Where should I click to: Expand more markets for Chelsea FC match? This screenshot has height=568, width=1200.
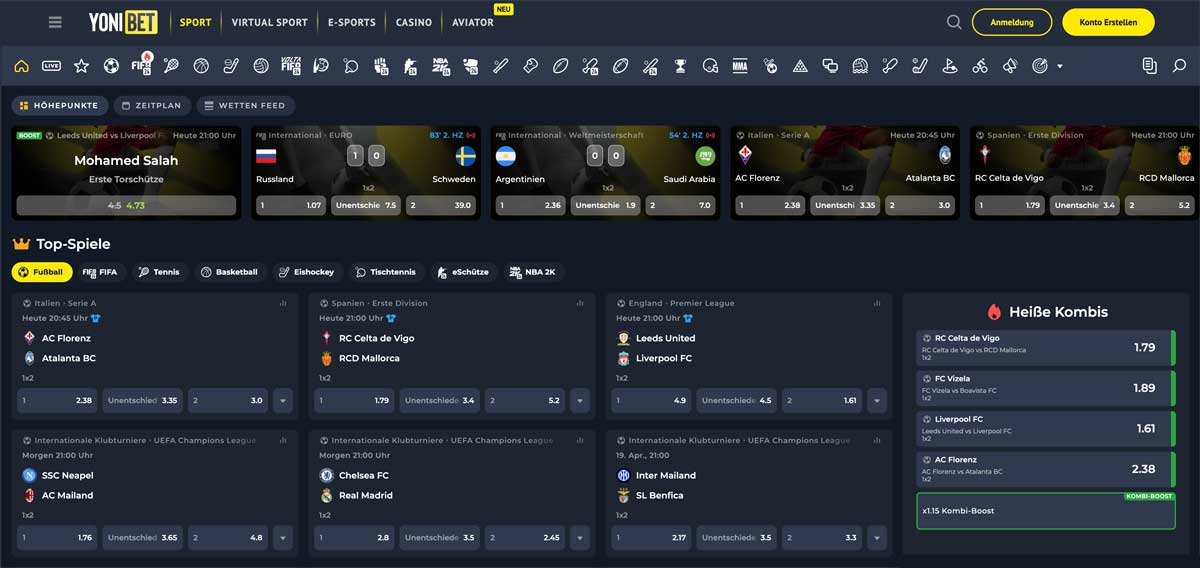[x=580, y=537]
